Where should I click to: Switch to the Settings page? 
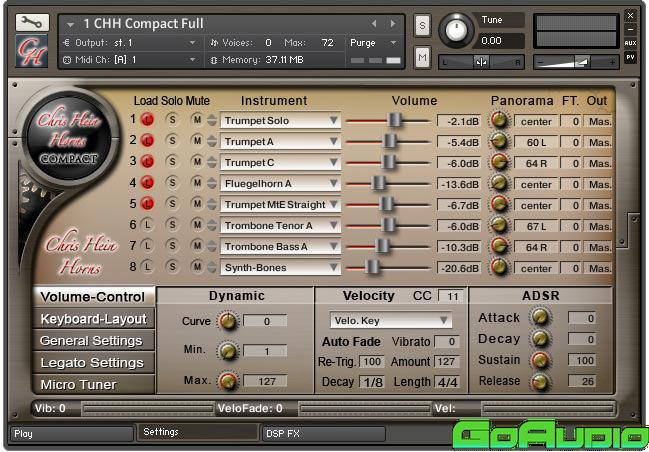pos(198,432)
